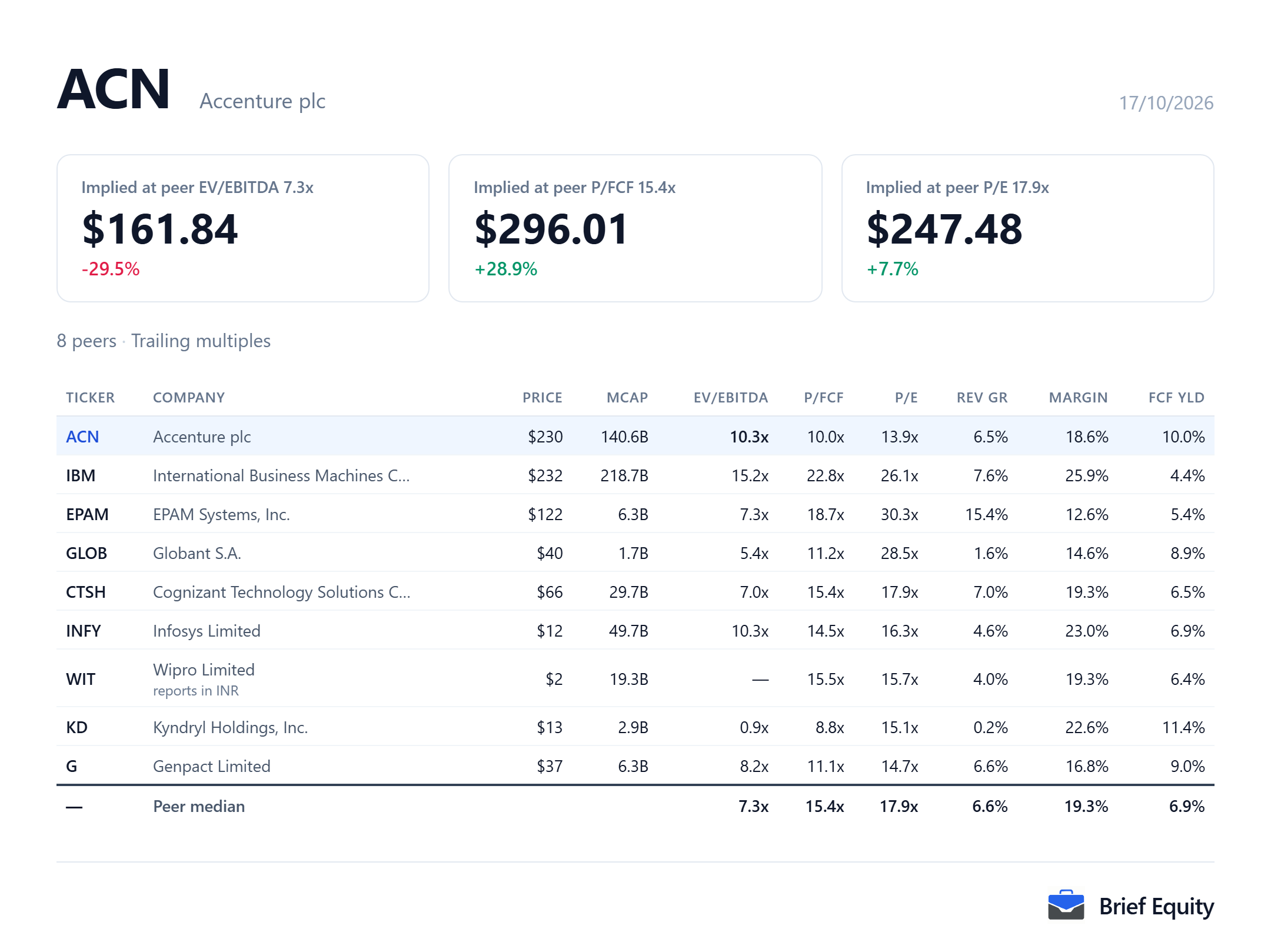Click the EV/EBITDA column header
This screenshot has height=952, width=1271.
point(731,398)
